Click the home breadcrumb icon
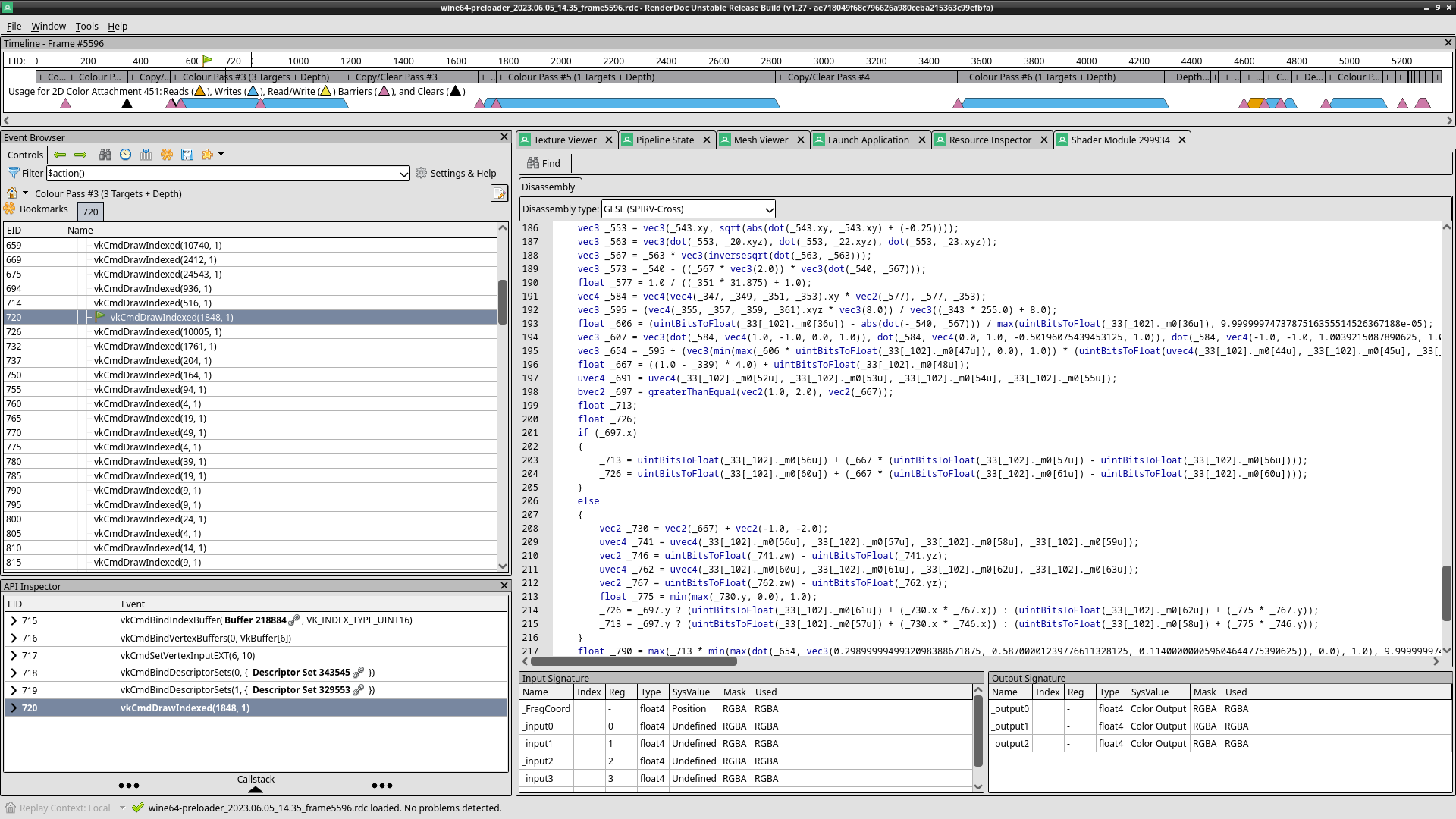The width and height of the screenshot is (1456, 819). [x=12, y=193]
